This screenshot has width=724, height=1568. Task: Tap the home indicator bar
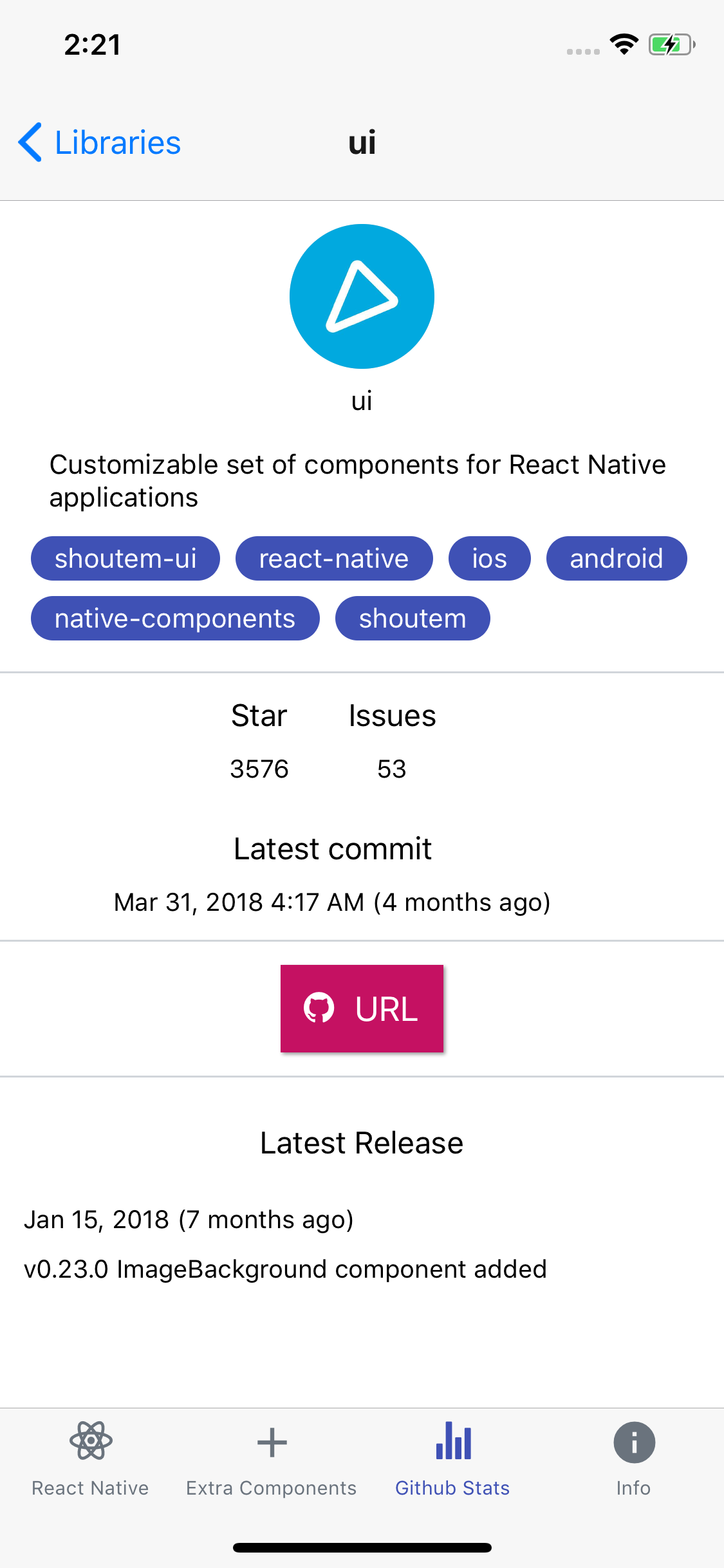click(x=362, y=1547)
